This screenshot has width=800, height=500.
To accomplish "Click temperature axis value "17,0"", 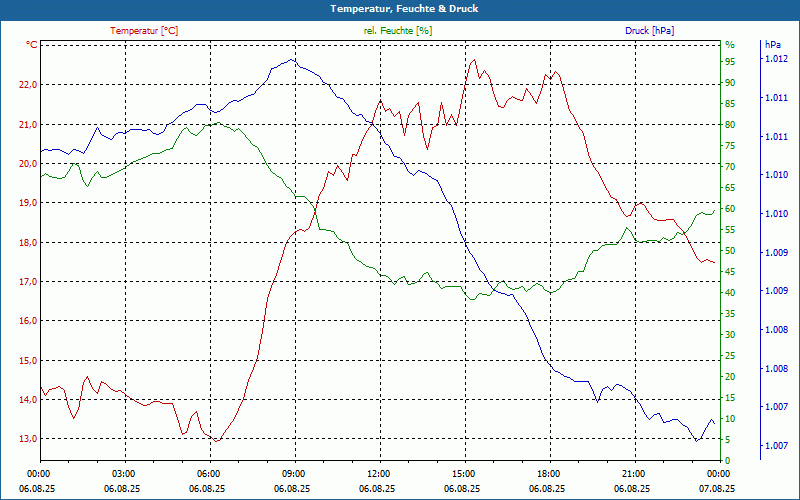I will (28, 282).
